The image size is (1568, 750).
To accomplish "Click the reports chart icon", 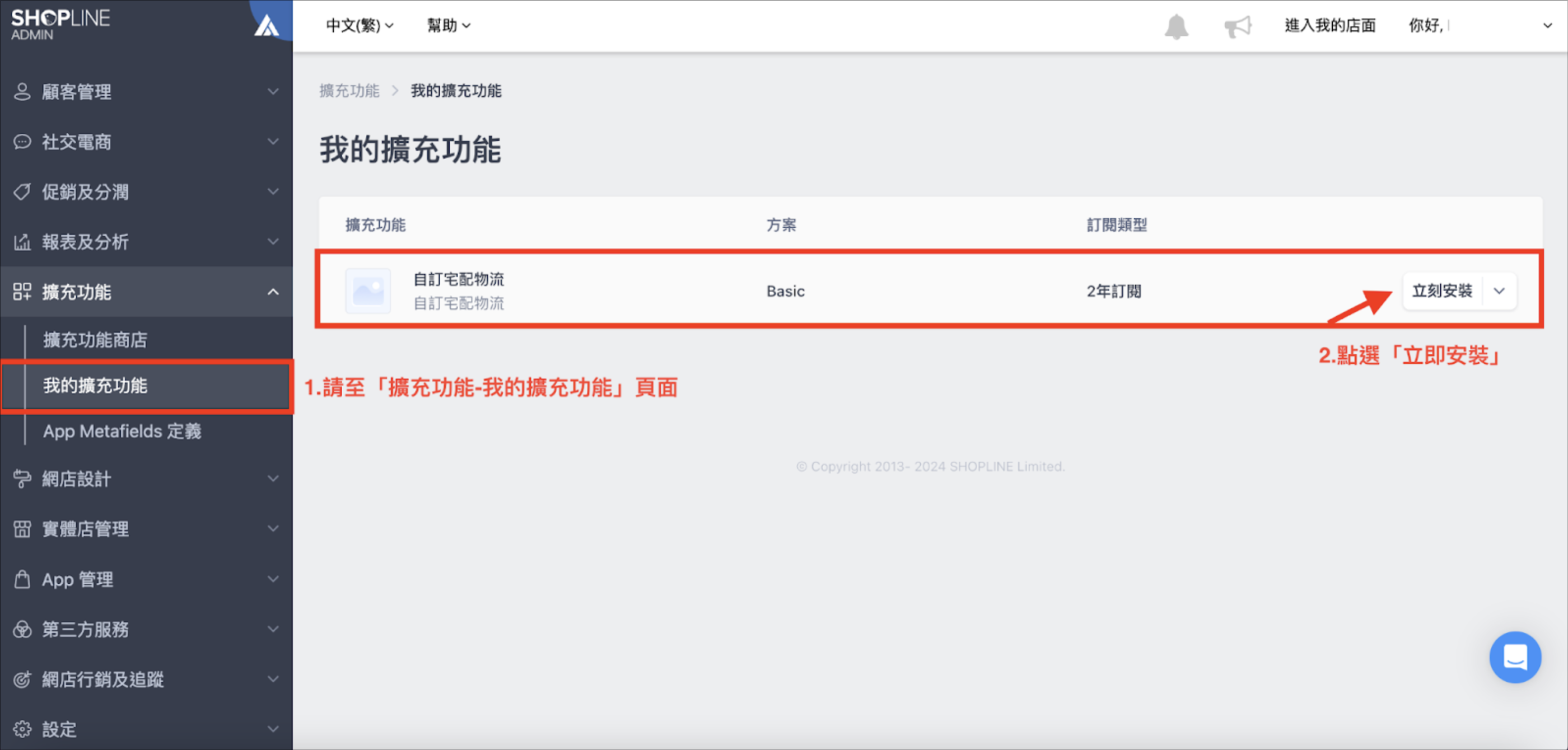I will (x=22, y=241).
